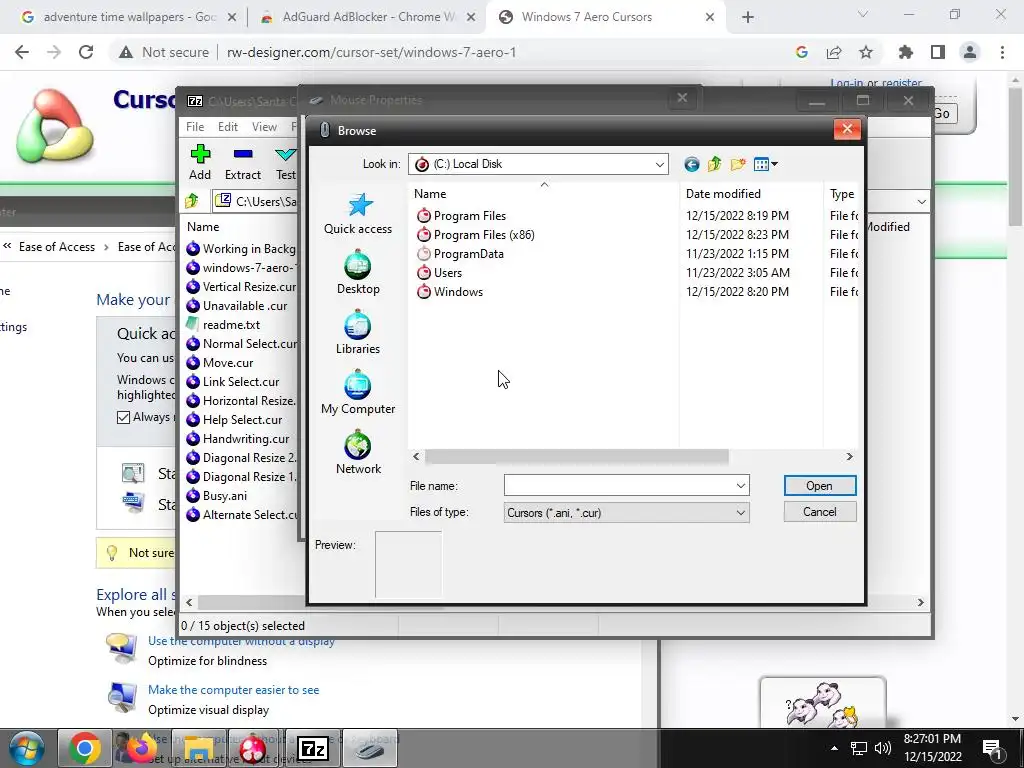The image size is (1024, 768).
Task: Select readme.txt in 7-Zip list
Action: click(223, 325)
